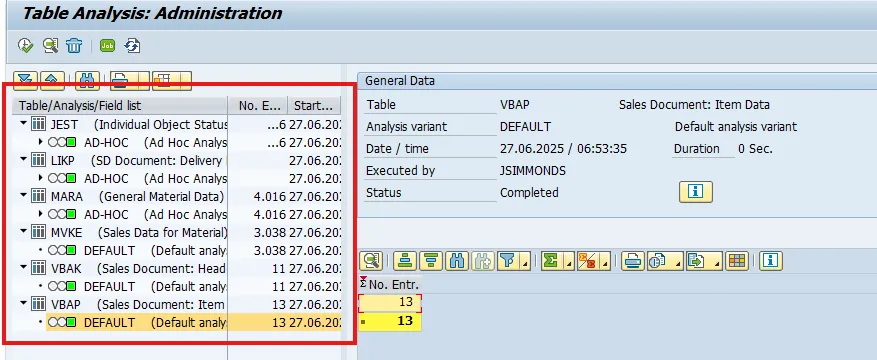This screenshot has height=360, width=877.
Task: Click the colored grid layout icon in the results toolbar
Action: coord(737,260)
